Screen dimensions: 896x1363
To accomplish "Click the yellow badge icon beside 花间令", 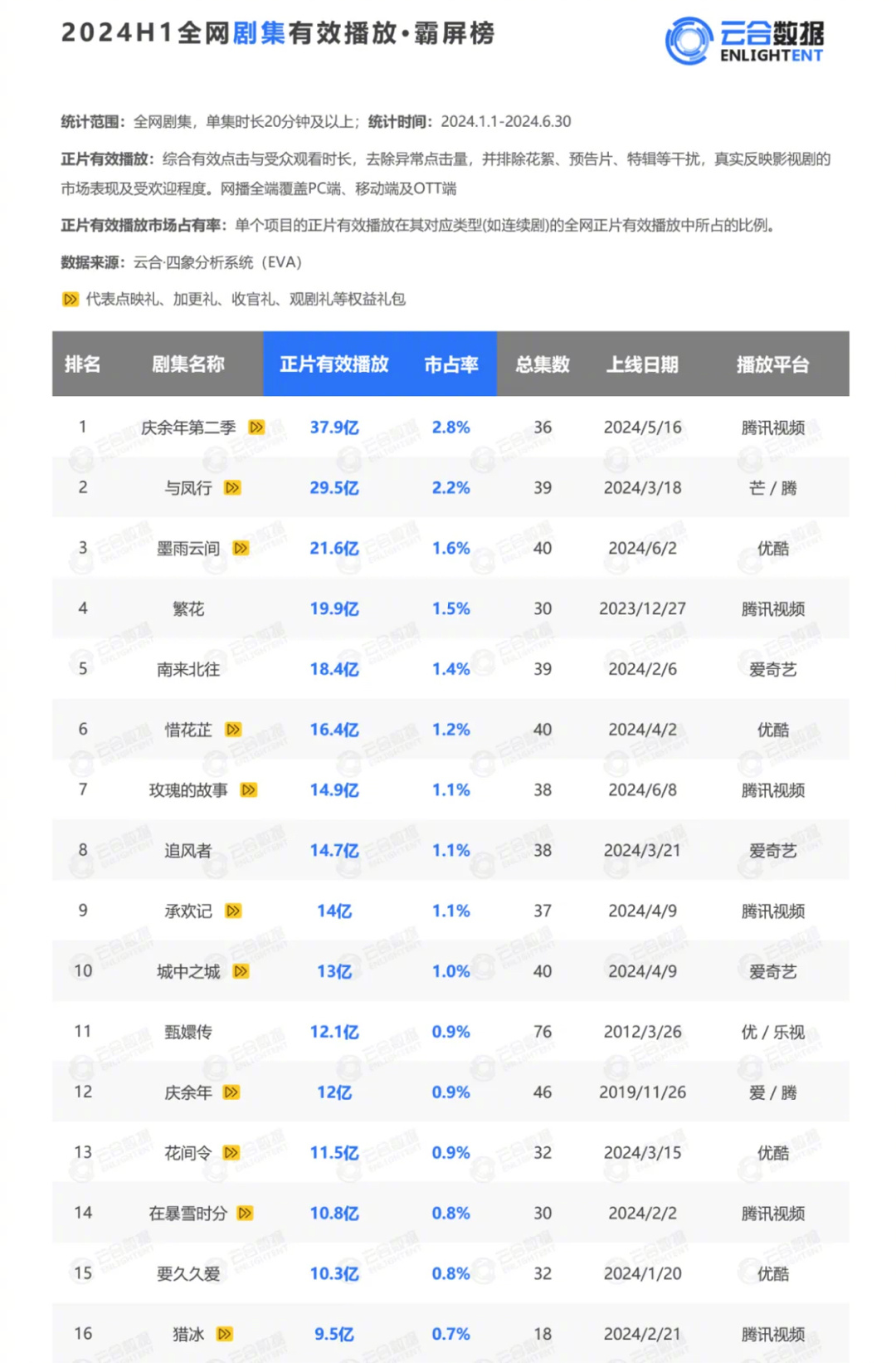I will (231, 1153).
